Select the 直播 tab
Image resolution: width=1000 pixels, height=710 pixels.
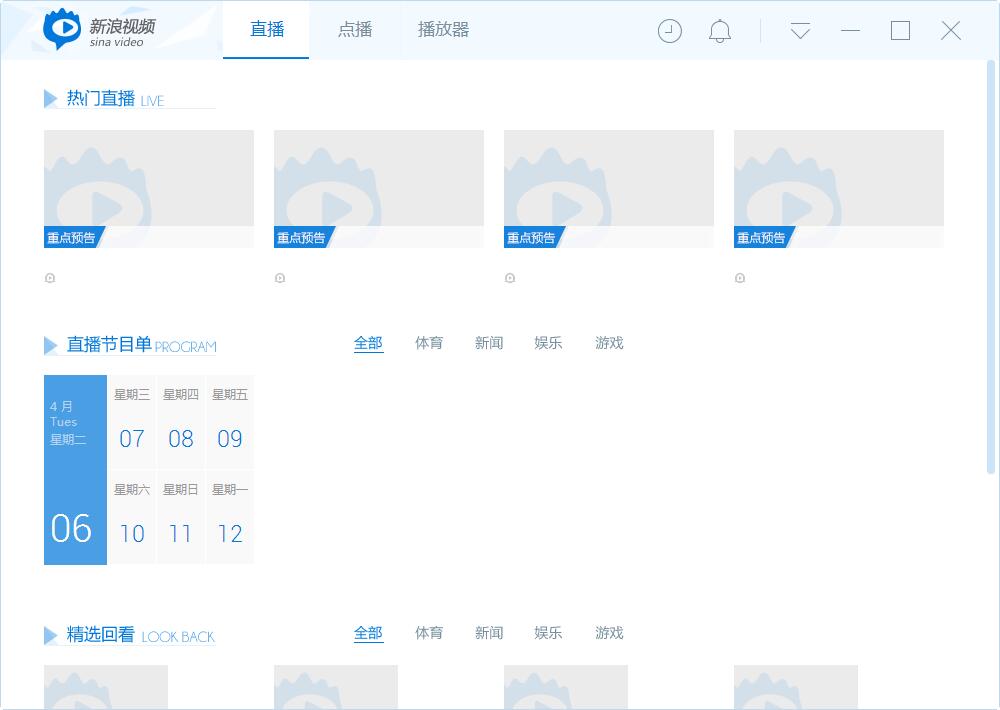tap(267, 30)
